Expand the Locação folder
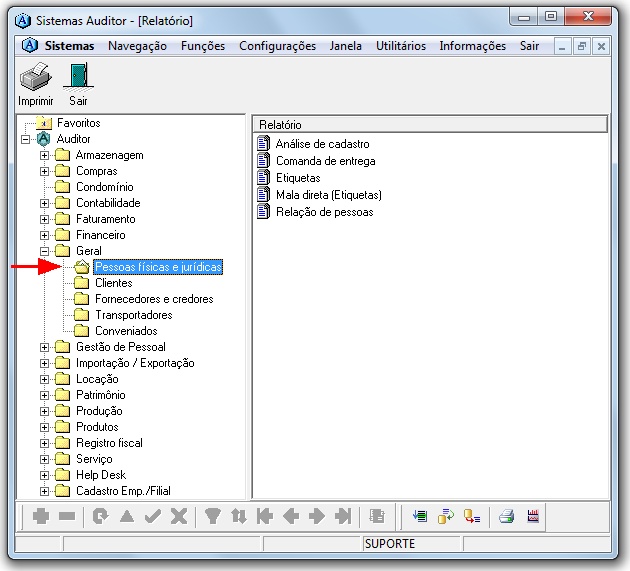This screenshot has width=630, height=571. pos(45,379)
